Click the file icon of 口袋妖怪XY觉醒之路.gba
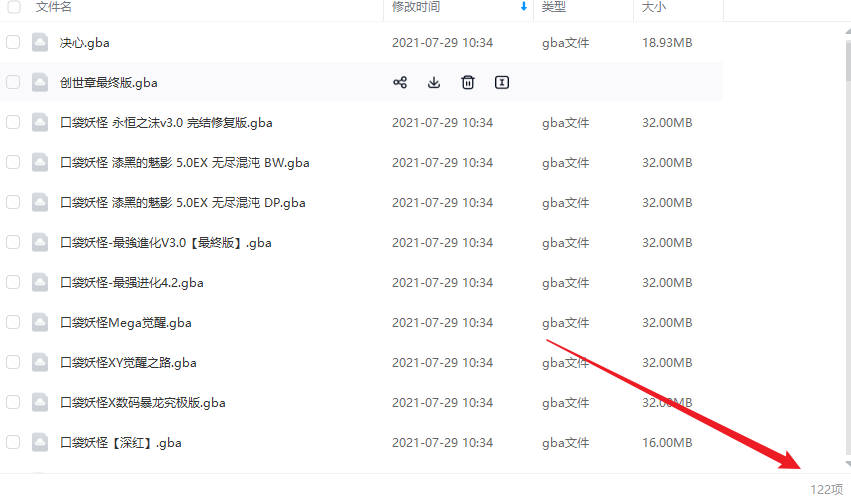The height and width of the screenshot is (502, 851). 40,363
